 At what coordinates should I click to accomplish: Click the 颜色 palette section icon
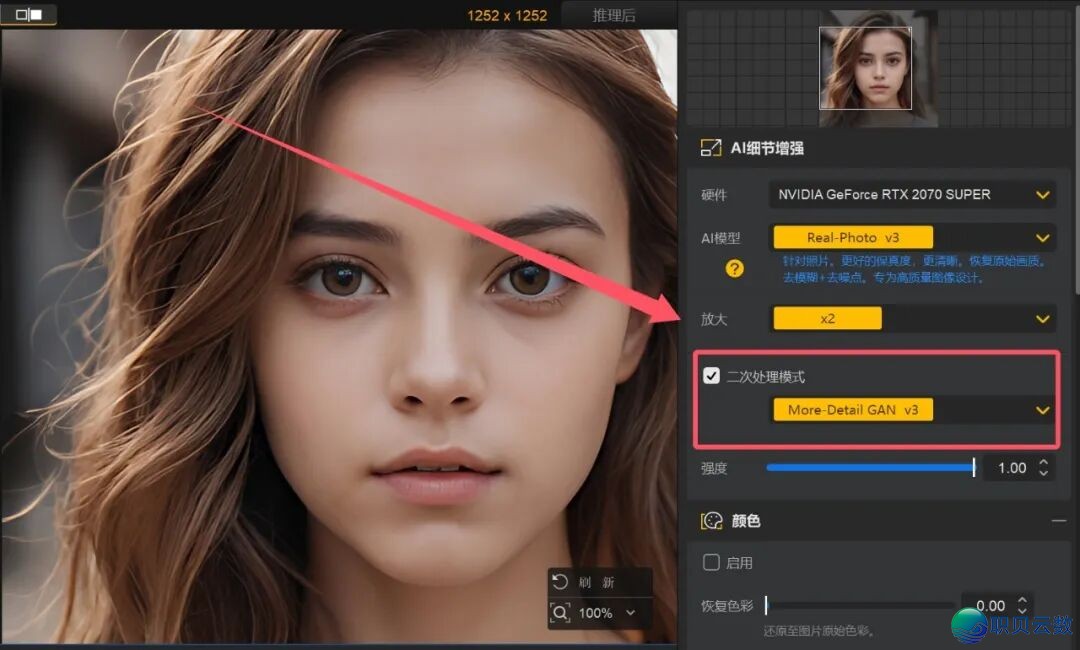[x=712, y=521]
